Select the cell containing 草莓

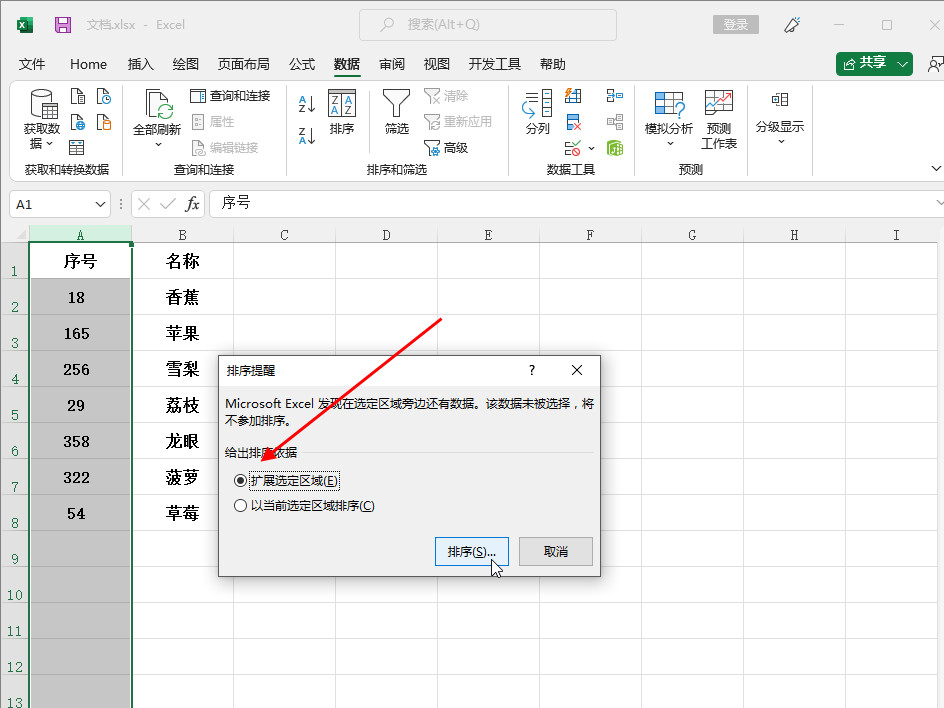click(x=182, y=513)
